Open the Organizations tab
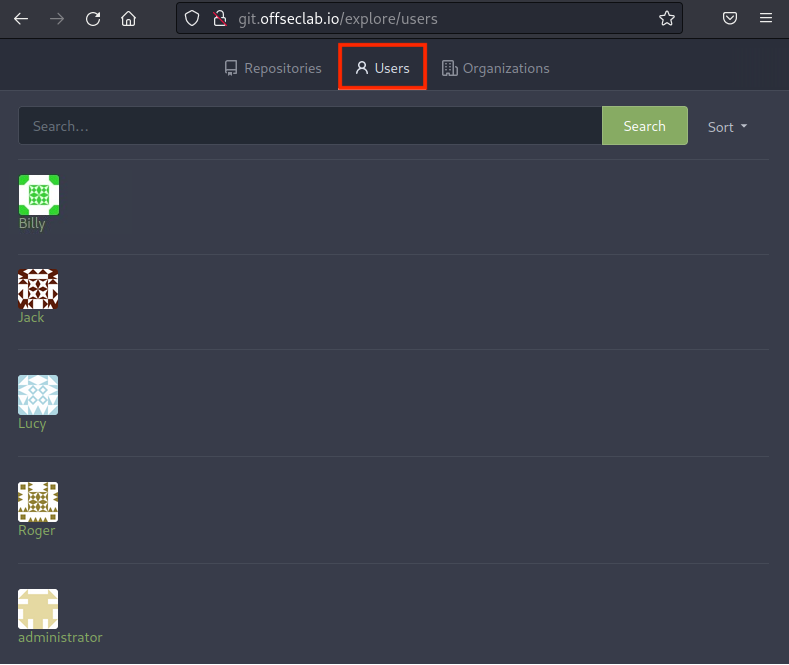789x665 pixels. (x=495, y=68)
